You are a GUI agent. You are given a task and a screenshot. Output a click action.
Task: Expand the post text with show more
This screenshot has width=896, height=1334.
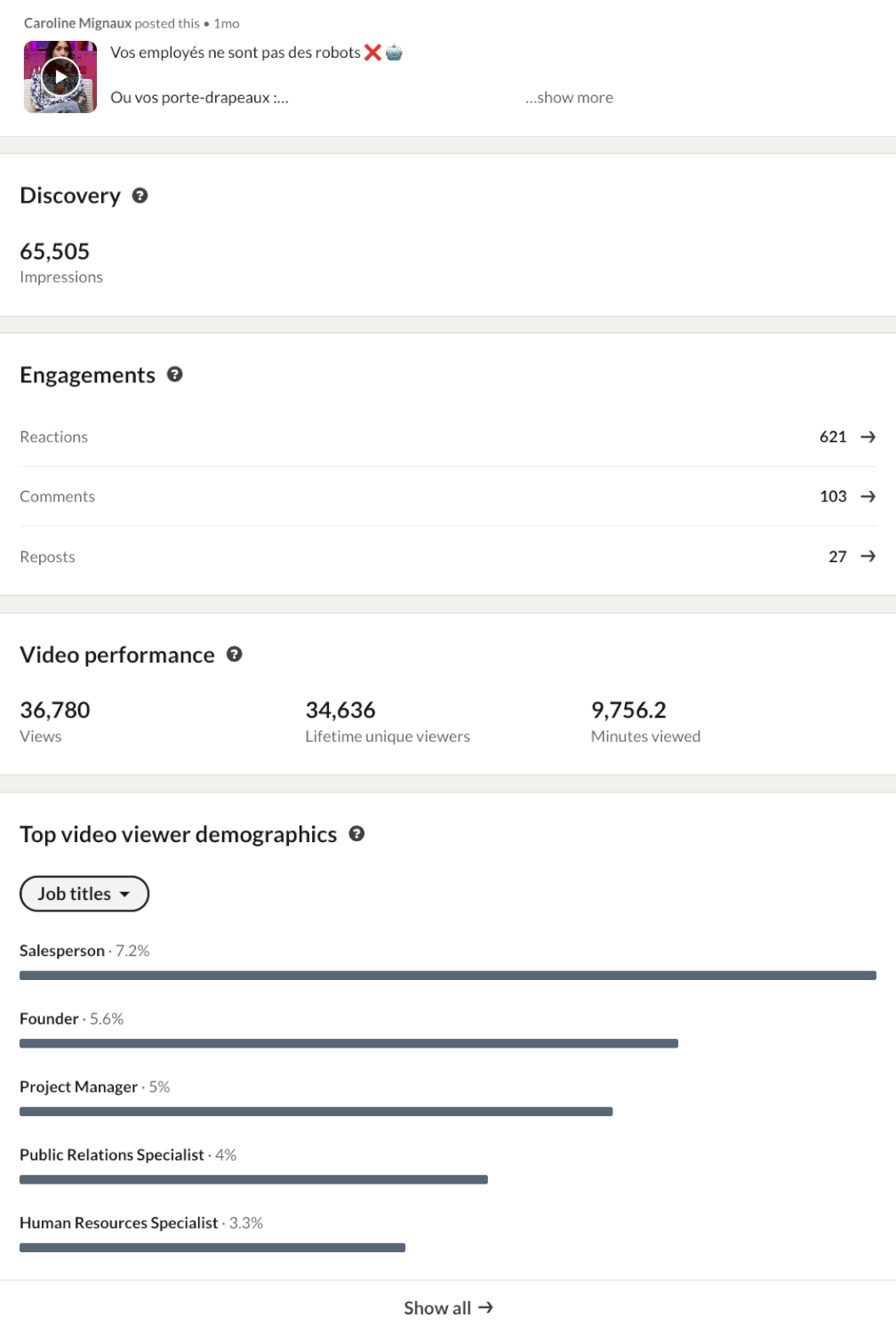coord(569,98)
